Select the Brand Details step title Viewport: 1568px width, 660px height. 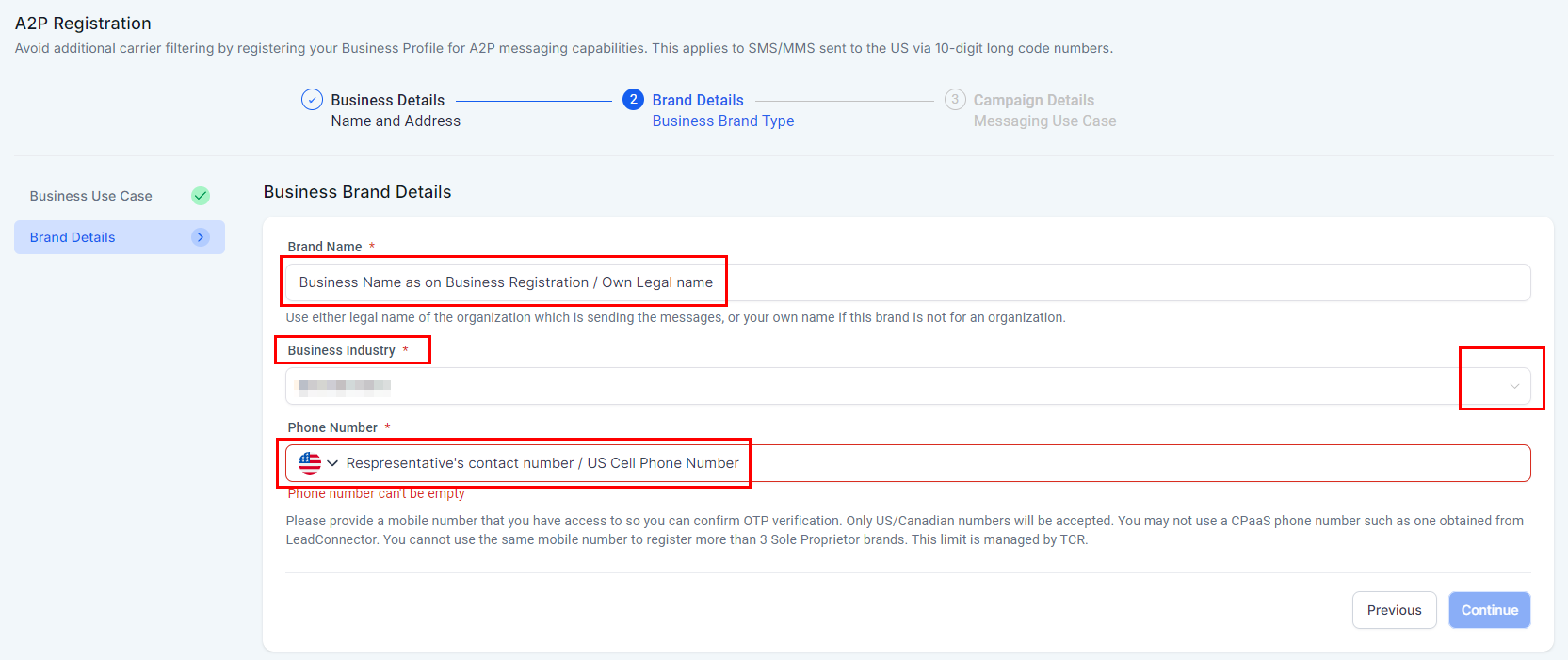point(698,100)
